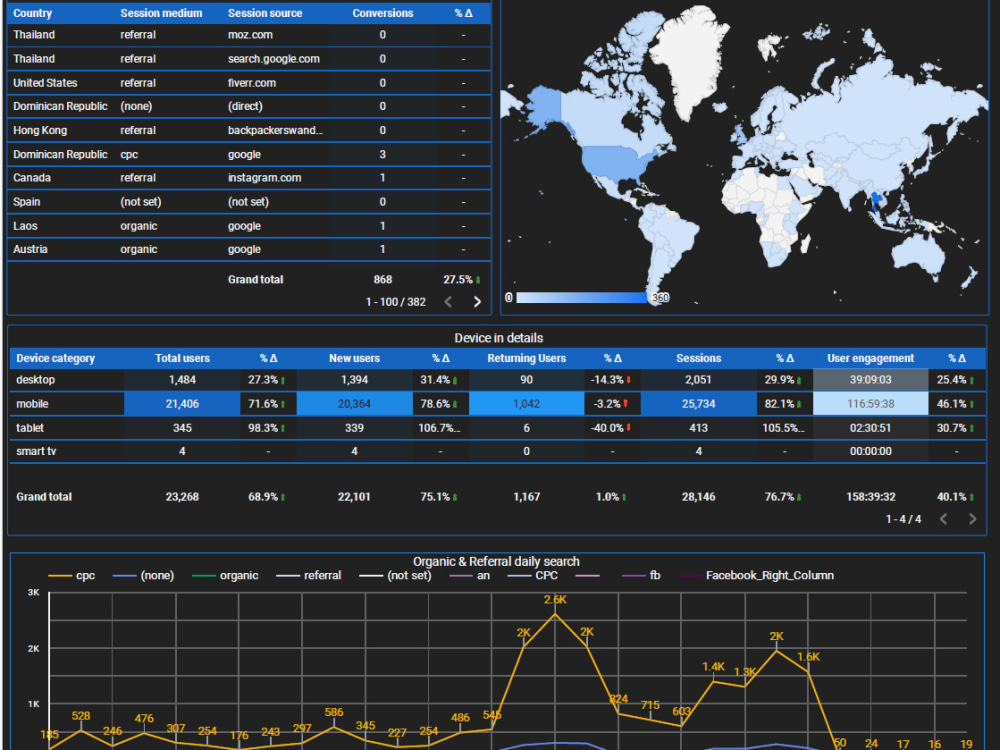Viewport: 1000px width, 750px height.
Task: Click the Austria country row
Action: [249, 249]
